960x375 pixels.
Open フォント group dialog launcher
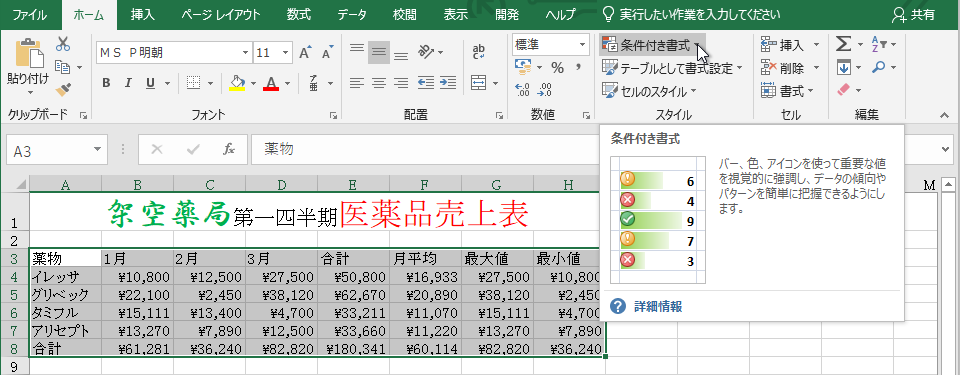pos(334,115)
